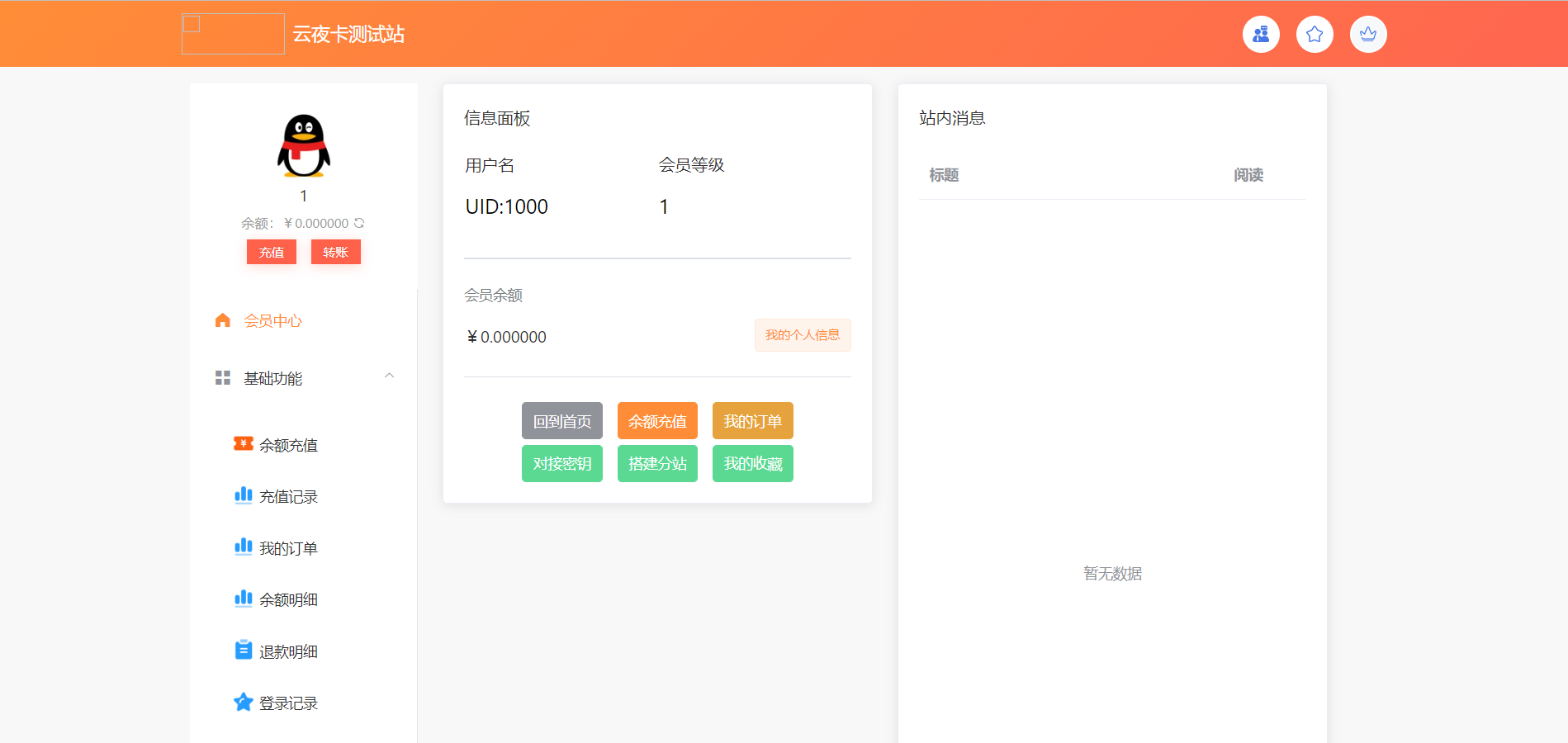This screenshot has height=743, width=1568.
Task: Click the 会员等级 label
Action: pos(691,165)
